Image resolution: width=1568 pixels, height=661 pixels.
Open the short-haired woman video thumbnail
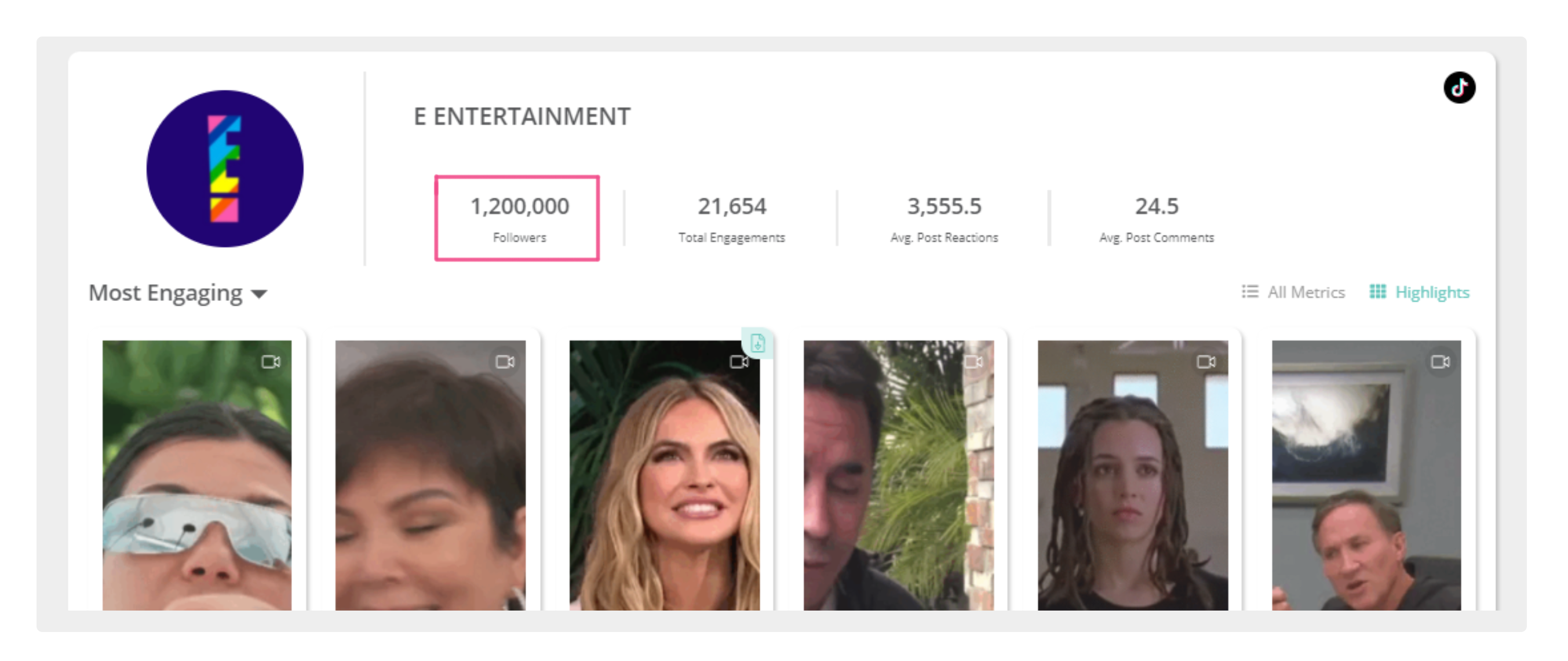point(431,475)
